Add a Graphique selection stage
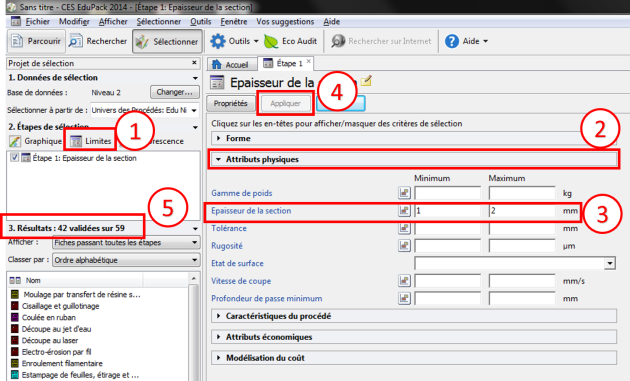This screenshot has width=630, height=381. coord(35,141)
